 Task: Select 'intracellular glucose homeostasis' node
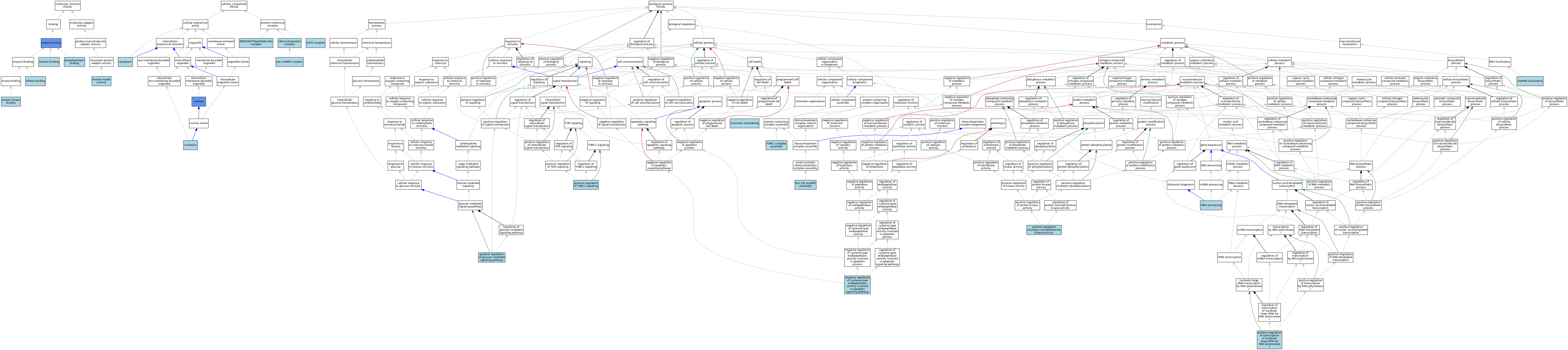(344, 102)
